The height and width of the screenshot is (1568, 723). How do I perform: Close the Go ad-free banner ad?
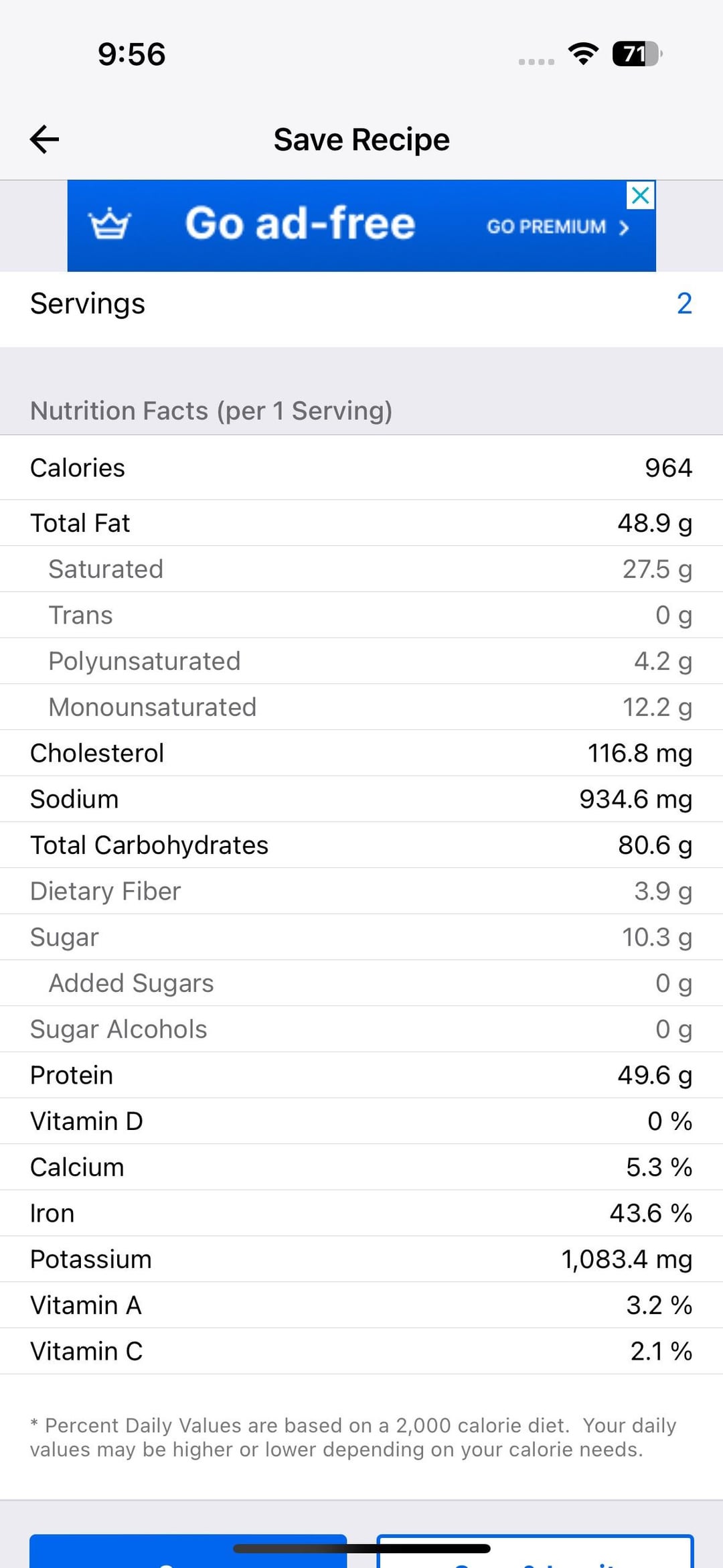pos(641,196)
